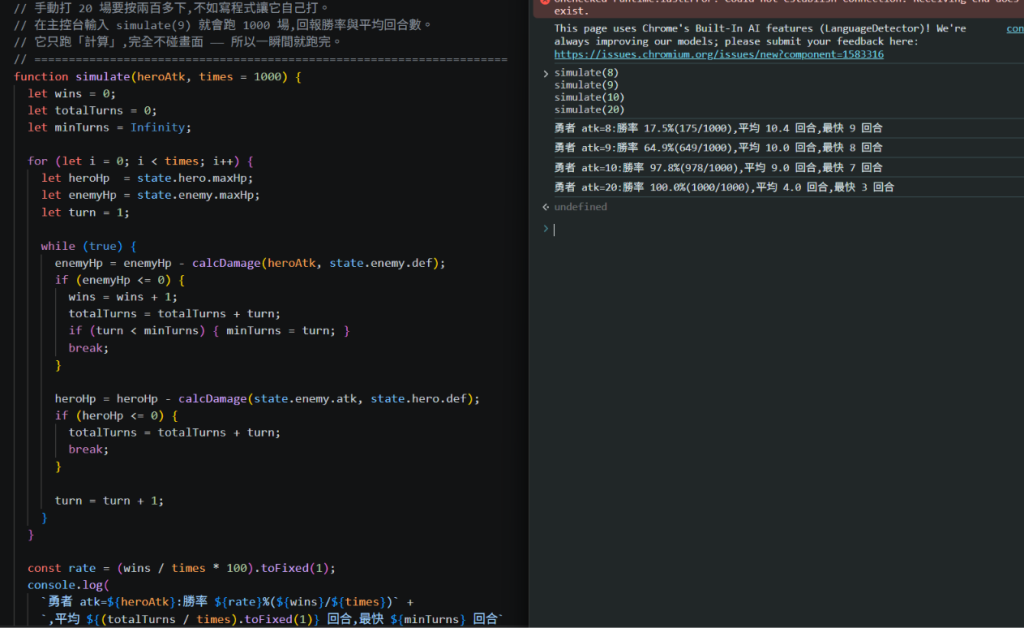Click the console prompt input line

[x=784, y=229]
